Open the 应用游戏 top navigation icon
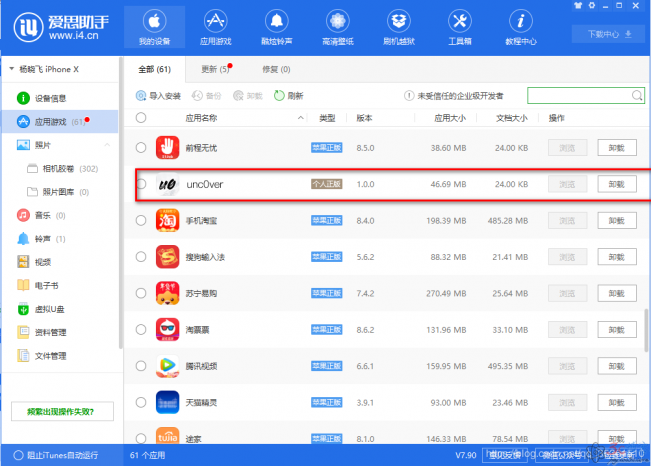Image resolution: width=651 pixels, height=466 pixels. [x=215, y=27]
